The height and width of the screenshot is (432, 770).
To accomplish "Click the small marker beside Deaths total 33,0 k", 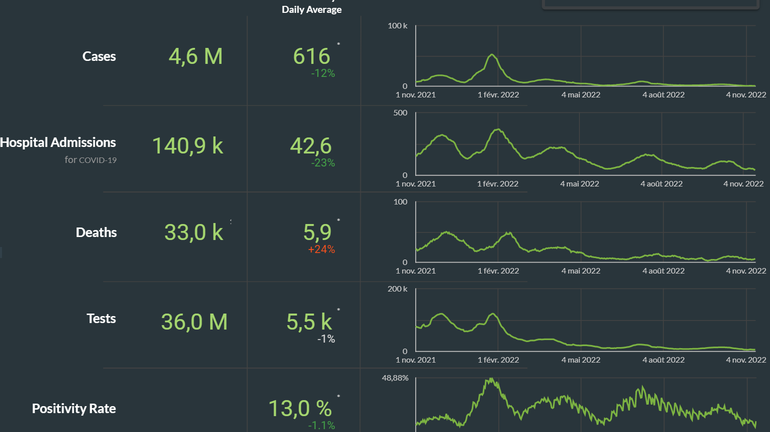I will pyautogui.click(x=231, y=220).
